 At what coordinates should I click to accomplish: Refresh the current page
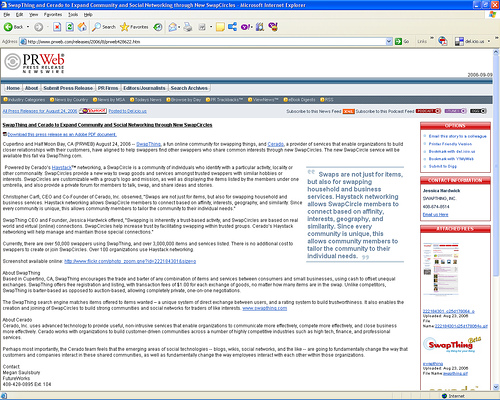pyautogui.click(x=70, y=27)
